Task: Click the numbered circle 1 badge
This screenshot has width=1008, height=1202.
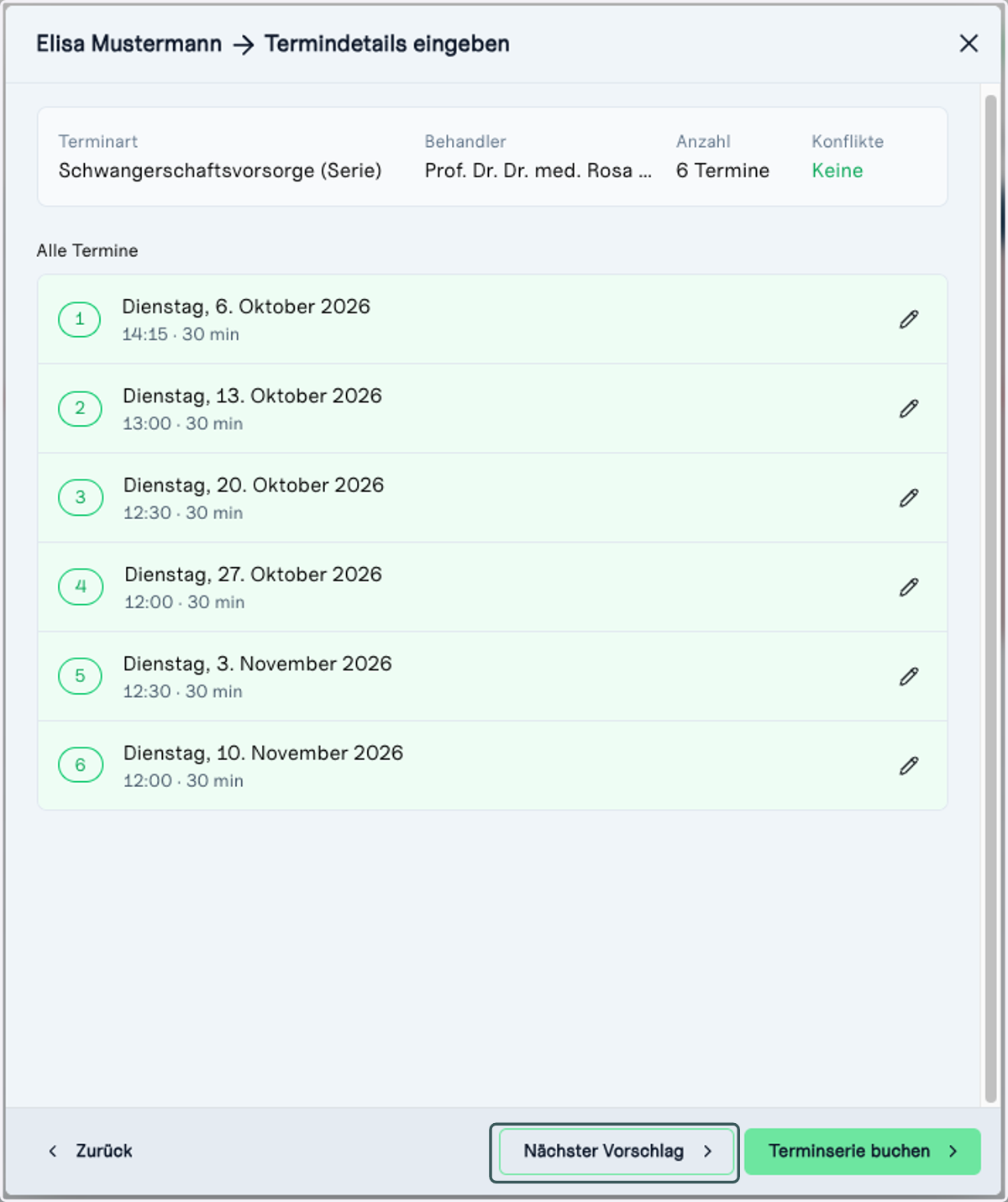Action: tap(80, 319)
